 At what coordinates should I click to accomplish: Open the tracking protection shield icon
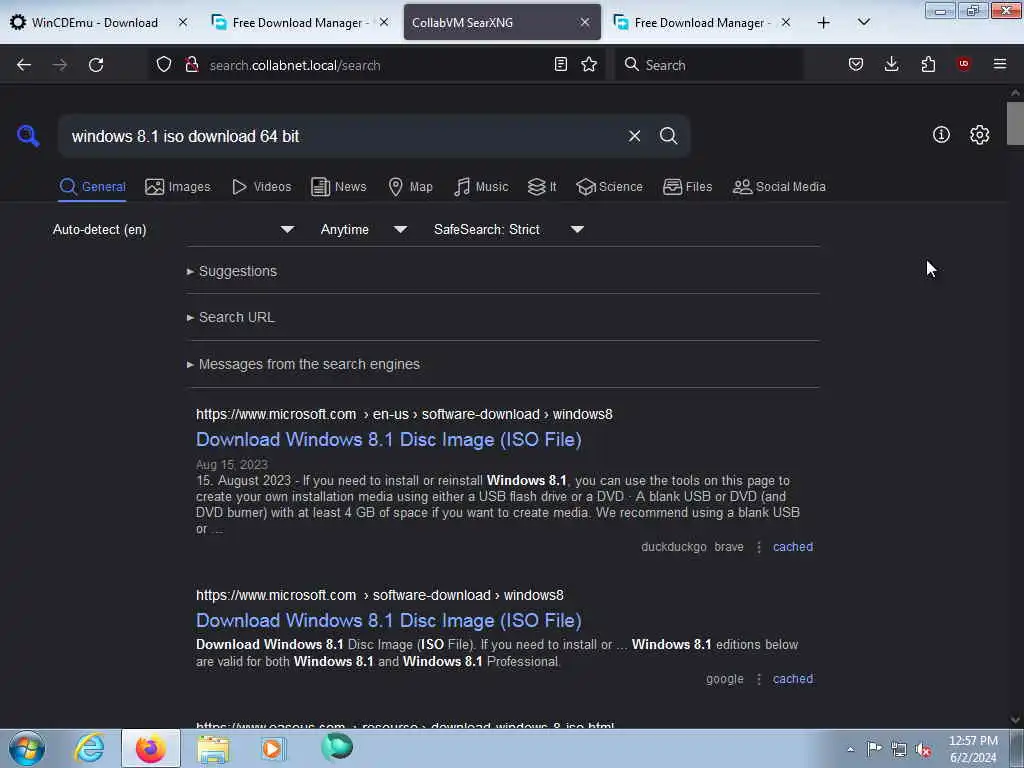point(164,64)
